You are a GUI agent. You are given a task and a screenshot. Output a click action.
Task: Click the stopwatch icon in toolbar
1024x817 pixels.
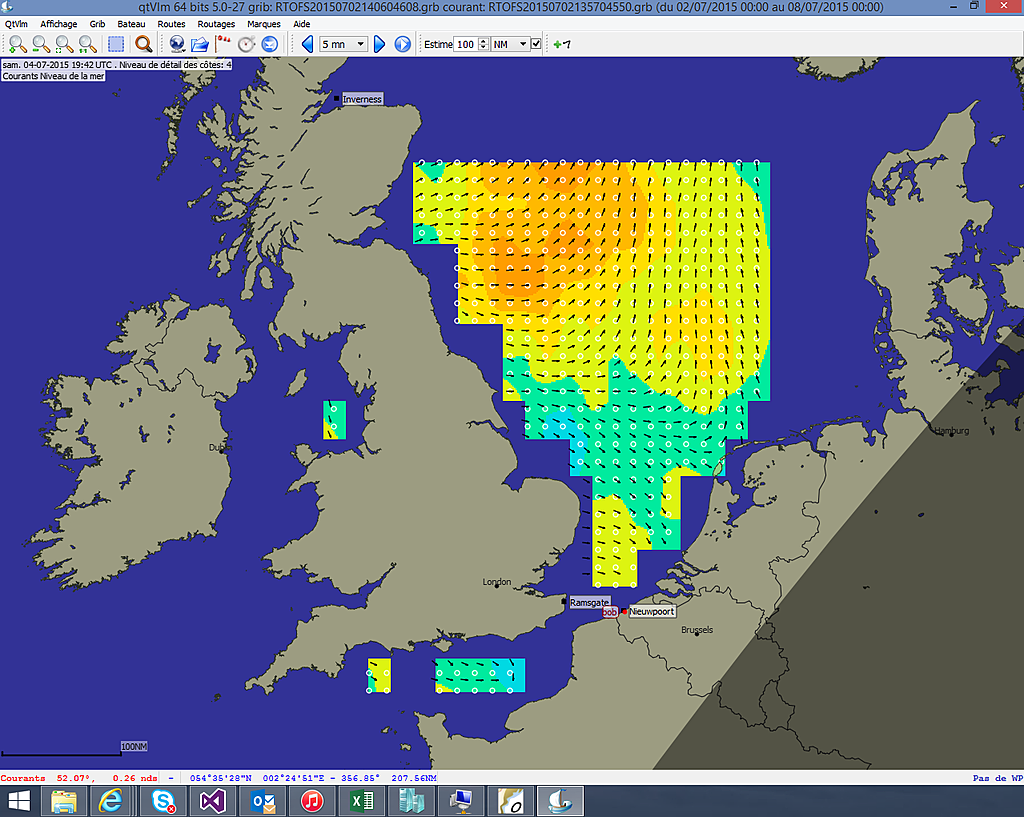click(x=247, y=44)
